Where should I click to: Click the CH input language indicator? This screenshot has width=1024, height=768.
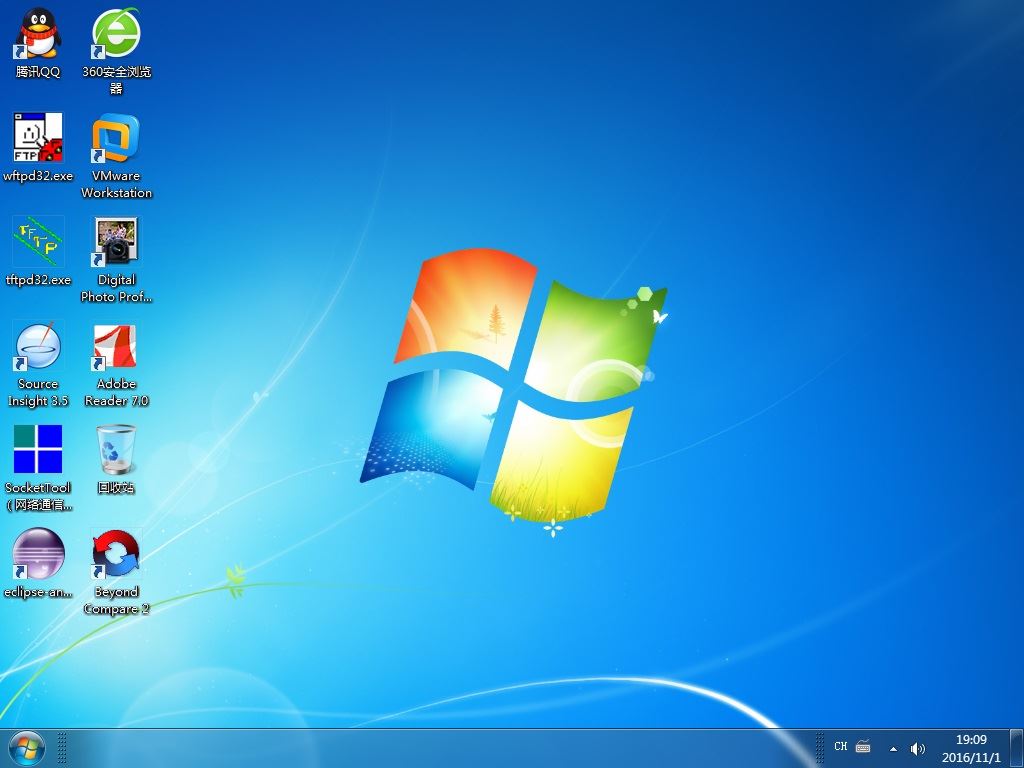pos(840,746)
